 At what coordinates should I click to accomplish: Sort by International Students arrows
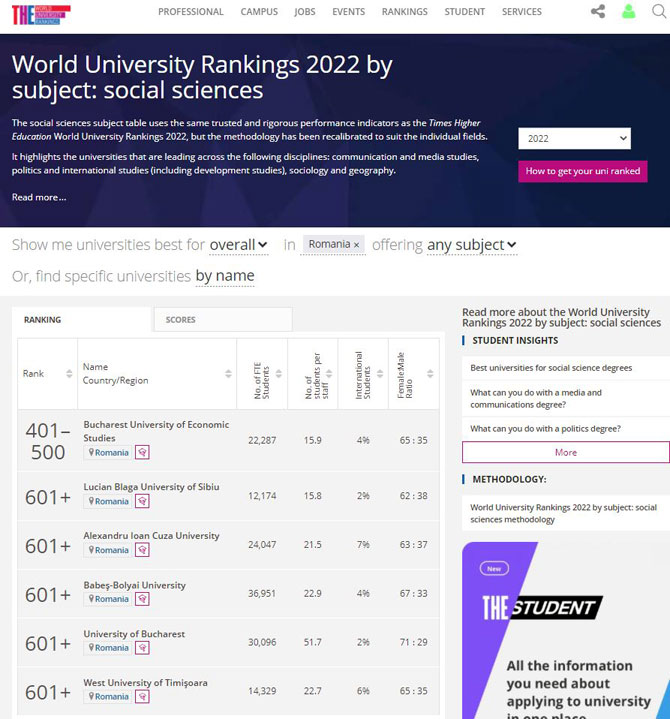(380, 374)
